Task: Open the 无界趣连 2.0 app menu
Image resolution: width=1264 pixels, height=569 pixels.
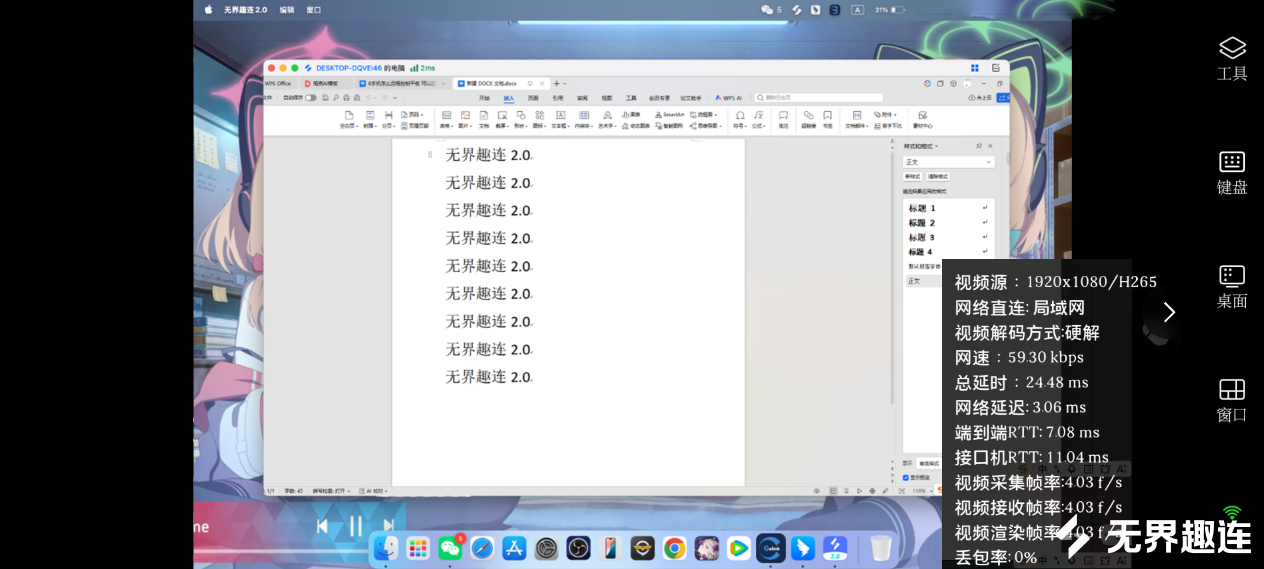Action: pyautogui.click(x=245, y=9)
